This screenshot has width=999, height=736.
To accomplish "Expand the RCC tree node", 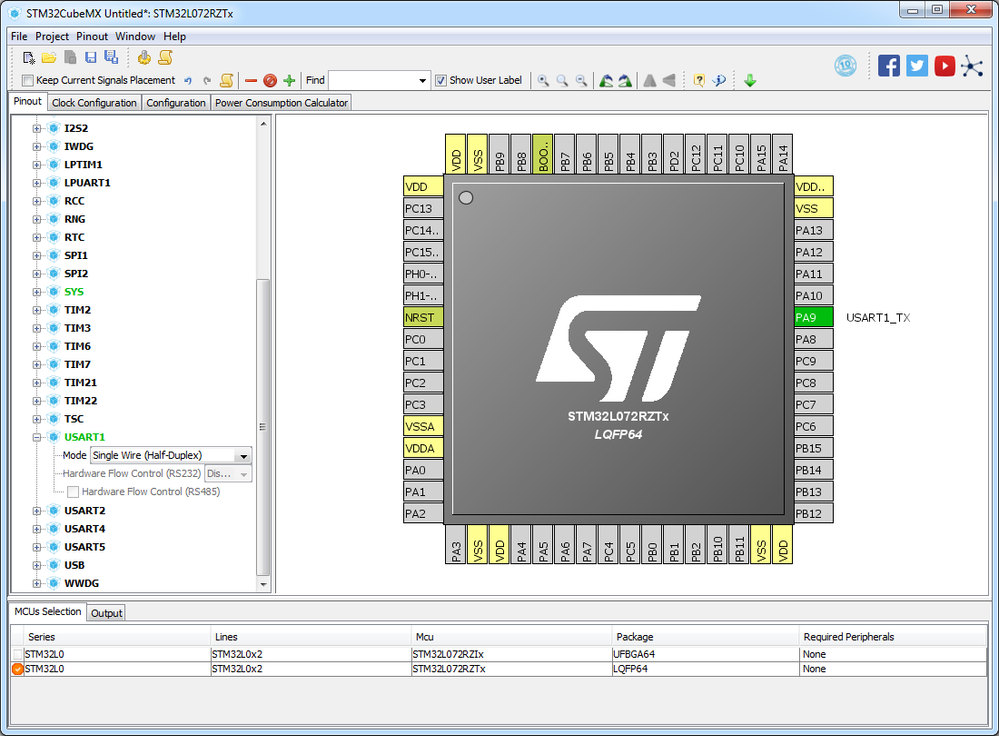I will click(37, 201).
